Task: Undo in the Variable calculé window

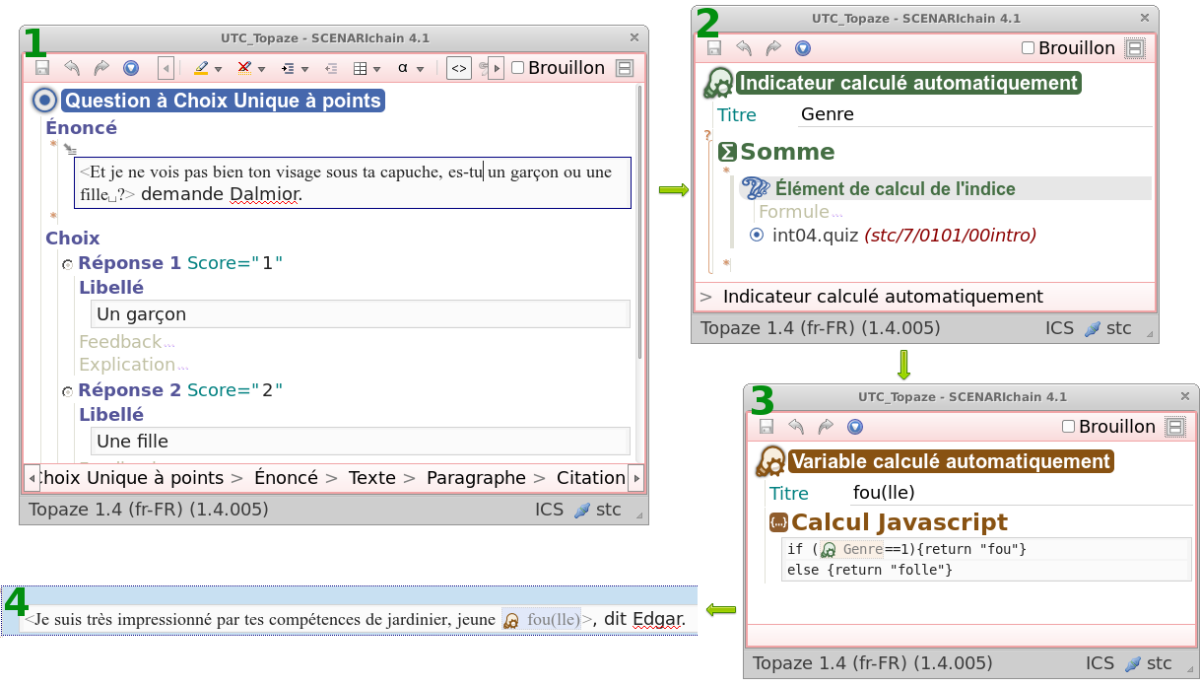Action: (796, 427)
